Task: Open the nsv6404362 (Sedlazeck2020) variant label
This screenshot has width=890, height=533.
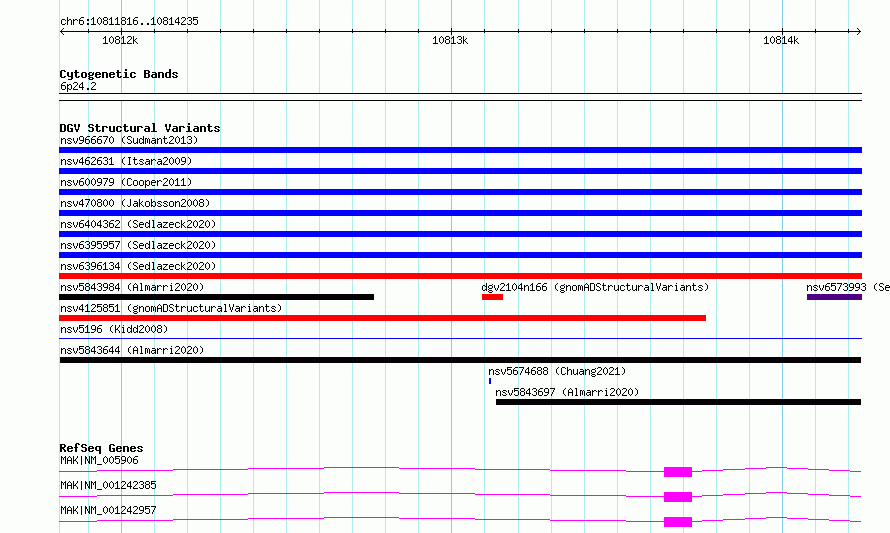Action: (138, 224)
